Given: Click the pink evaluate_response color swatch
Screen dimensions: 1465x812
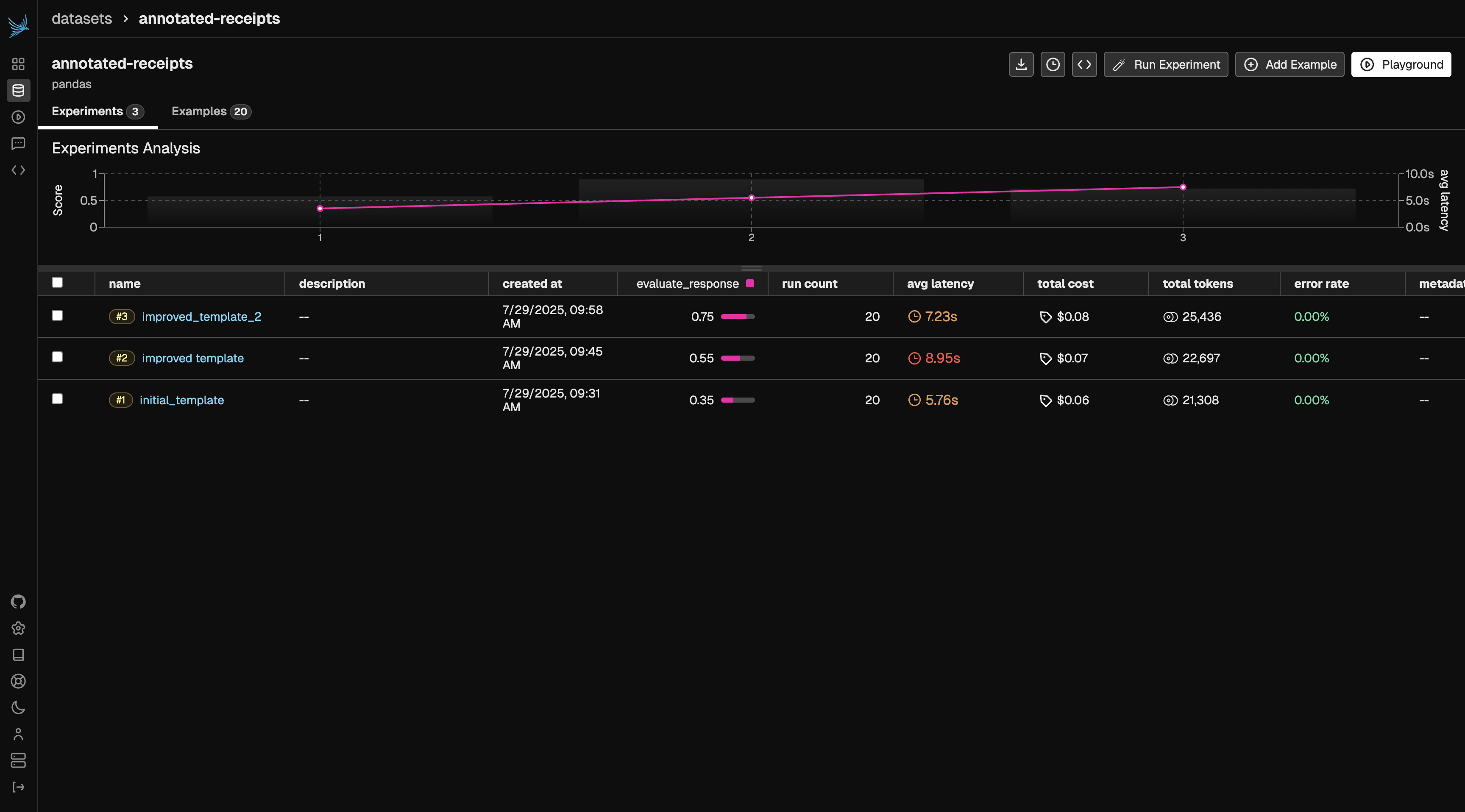Looking at the screenshot, I should 750,283.
